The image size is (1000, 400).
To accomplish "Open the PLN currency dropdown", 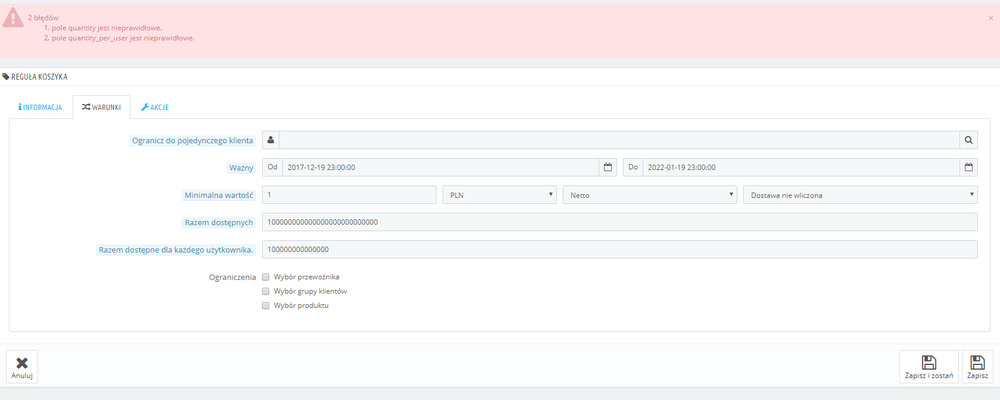I will [500, 195].
